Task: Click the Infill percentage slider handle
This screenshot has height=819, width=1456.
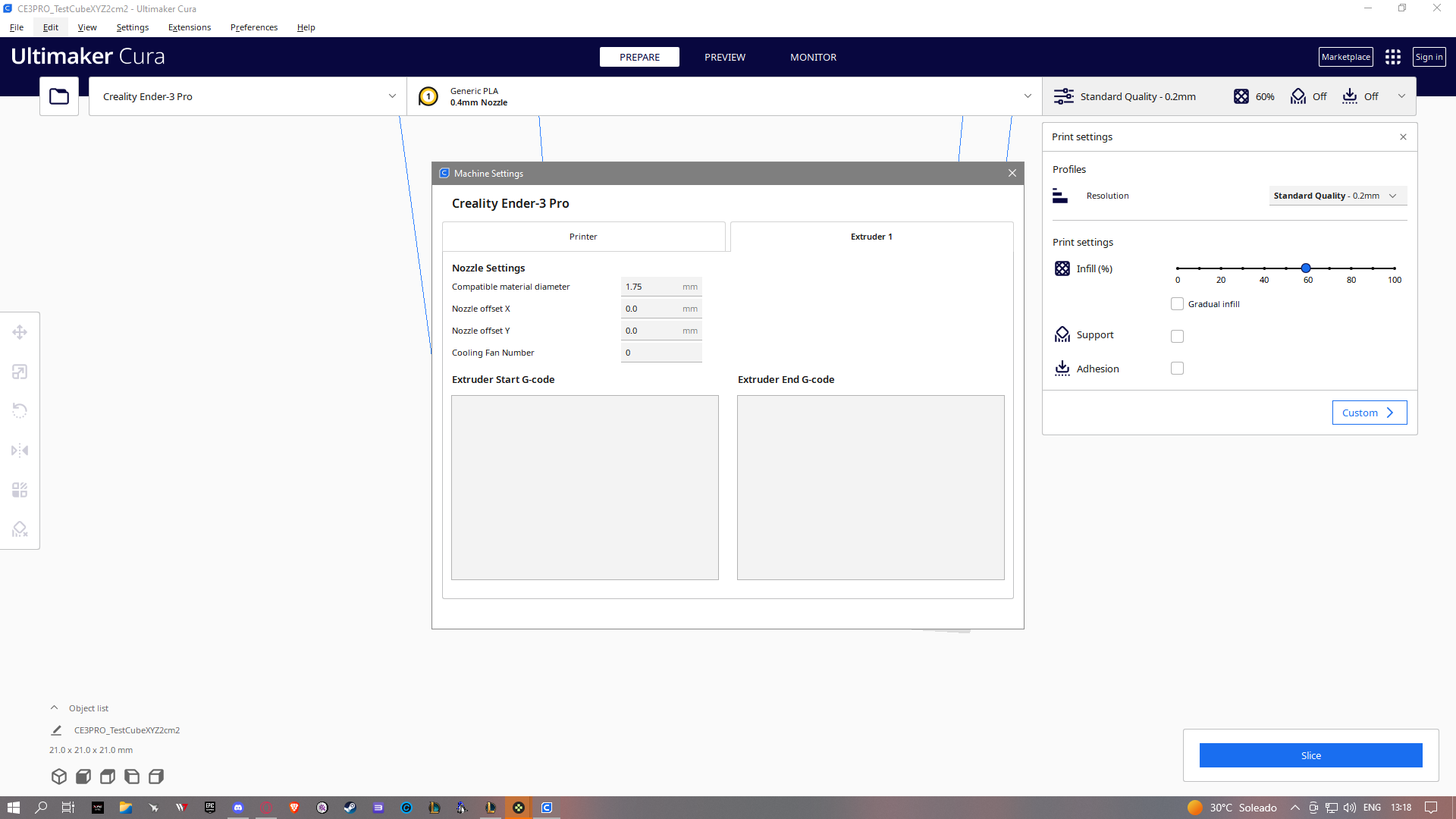Action: click(1306, 268)
